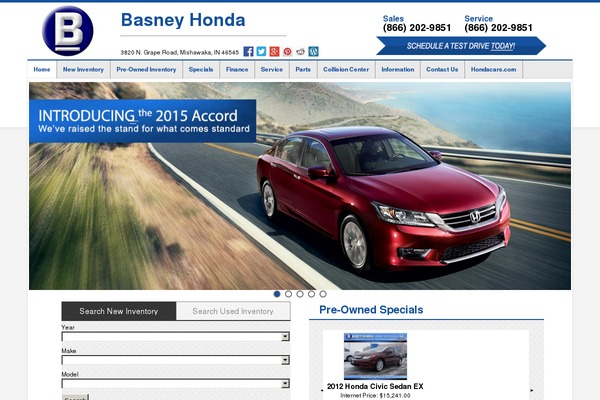Screen dimensions: 600x400
Task: Select the first slideshow dot
Action: (277, 294)
